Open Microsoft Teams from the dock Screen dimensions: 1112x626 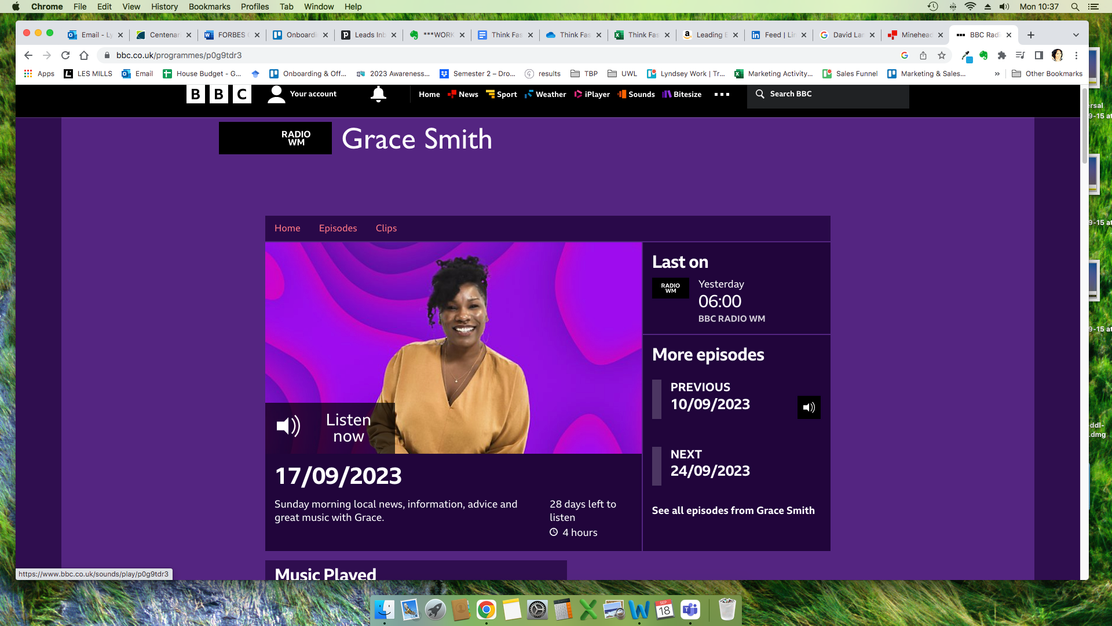[x=690, y=609]
